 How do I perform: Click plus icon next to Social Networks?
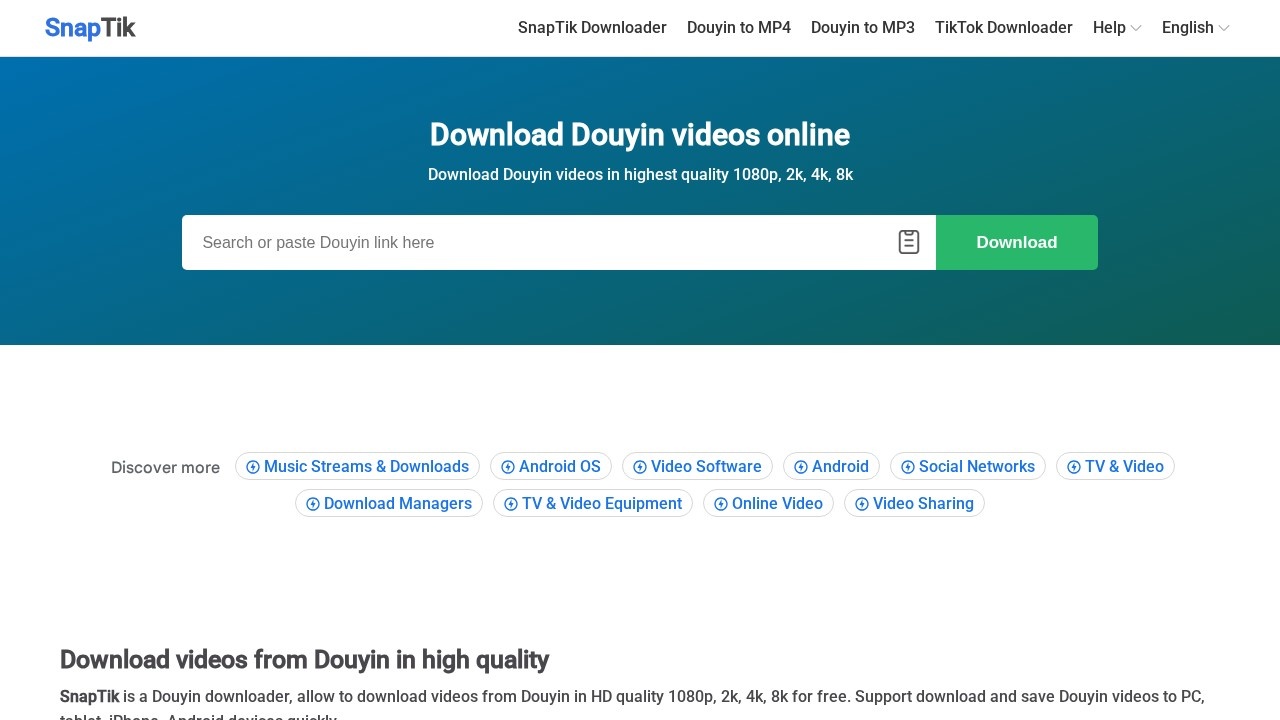[x=908, y=467]
